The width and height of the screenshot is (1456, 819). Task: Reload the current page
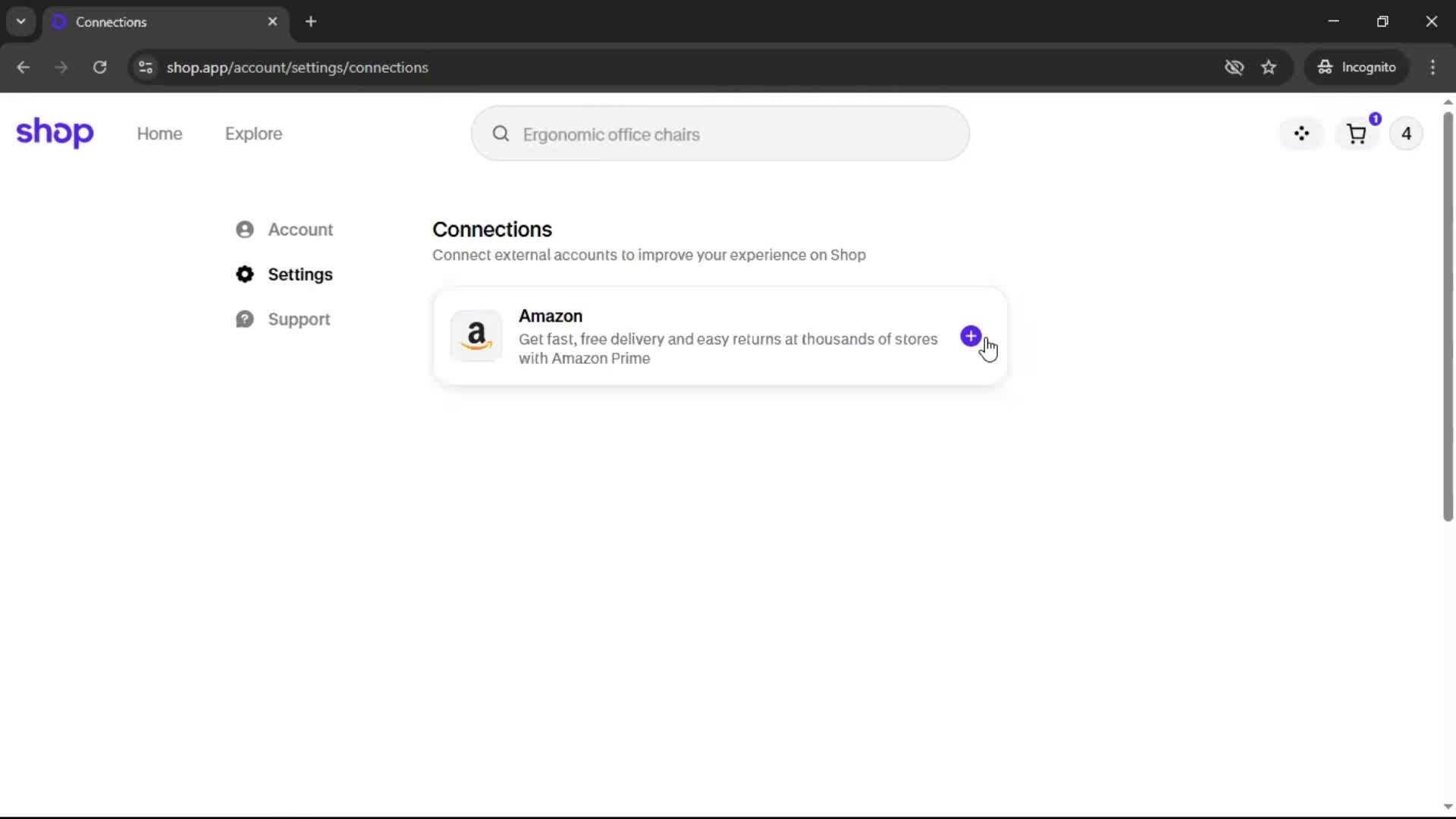pyautogui.click(x=99, y=67)
